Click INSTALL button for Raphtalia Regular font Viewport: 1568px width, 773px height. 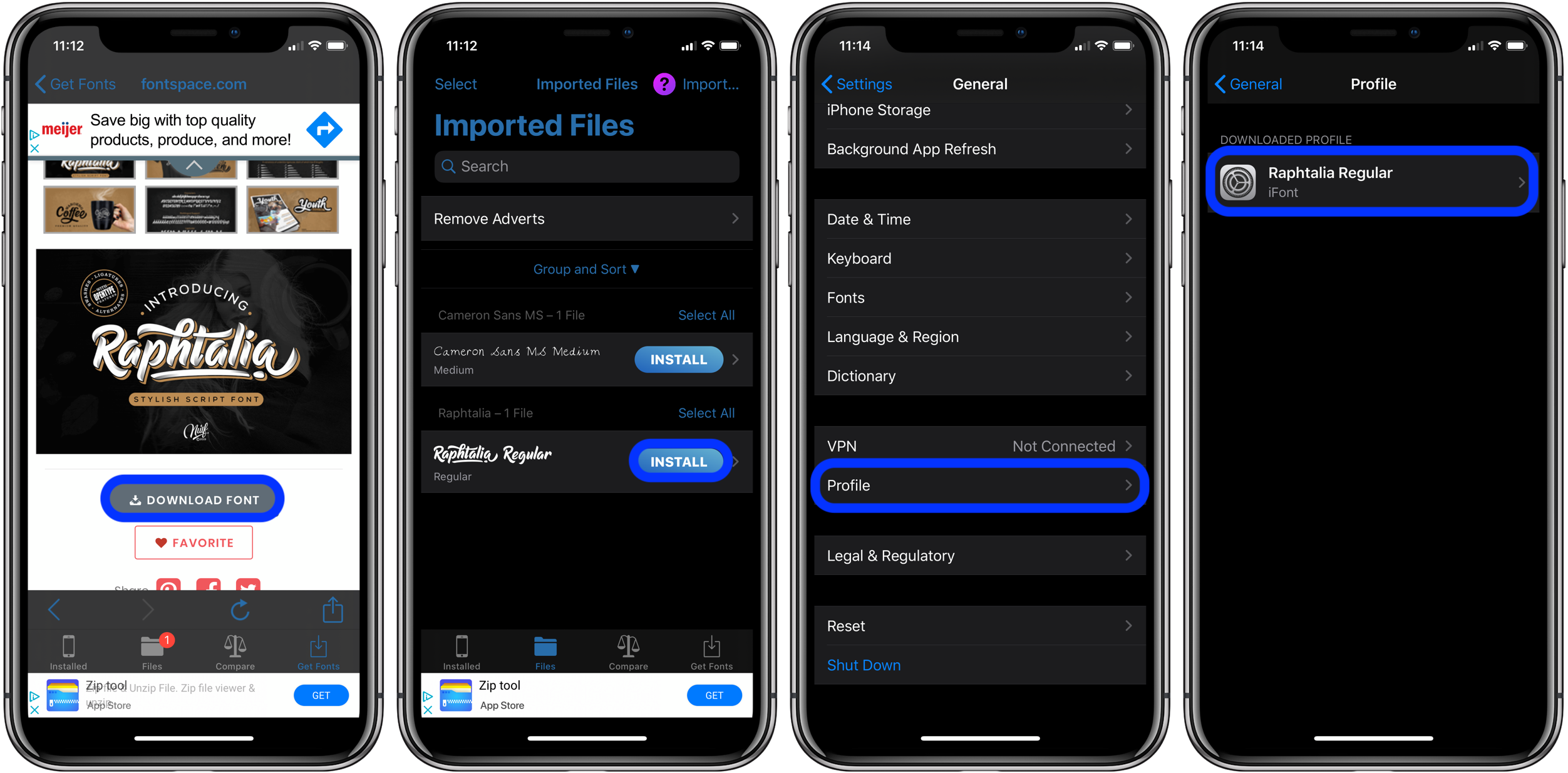tap(678, 460)
